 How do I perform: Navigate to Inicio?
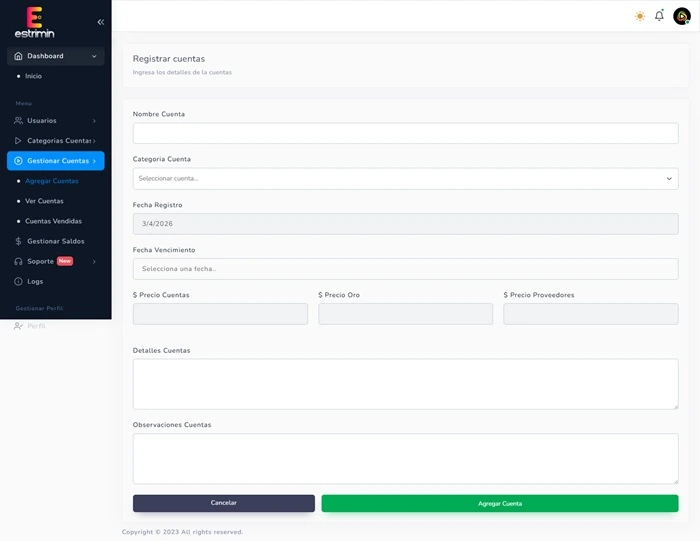tap(33, 76)
